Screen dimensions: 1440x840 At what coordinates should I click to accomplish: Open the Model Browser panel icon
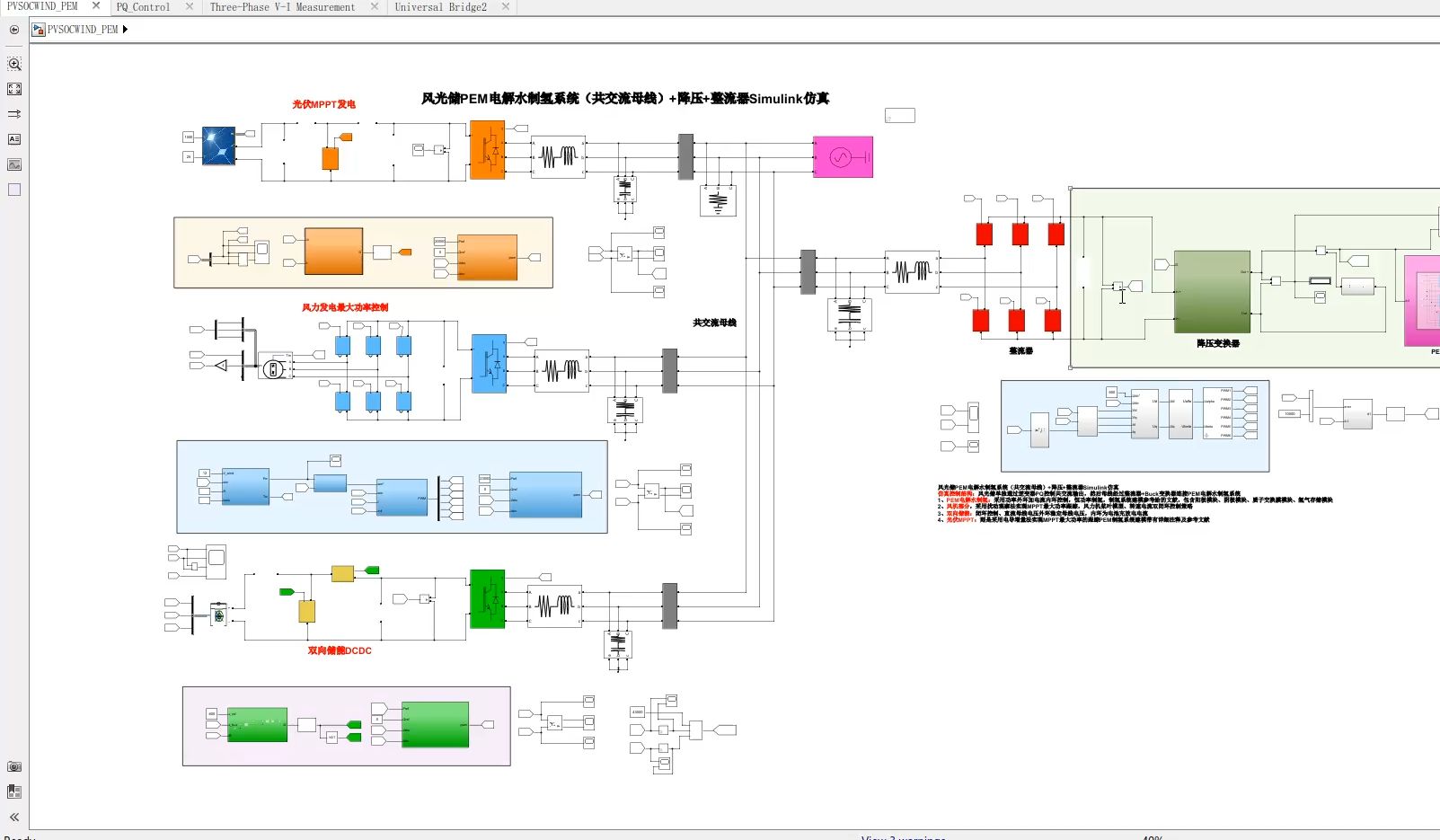[x=14, y=791]
